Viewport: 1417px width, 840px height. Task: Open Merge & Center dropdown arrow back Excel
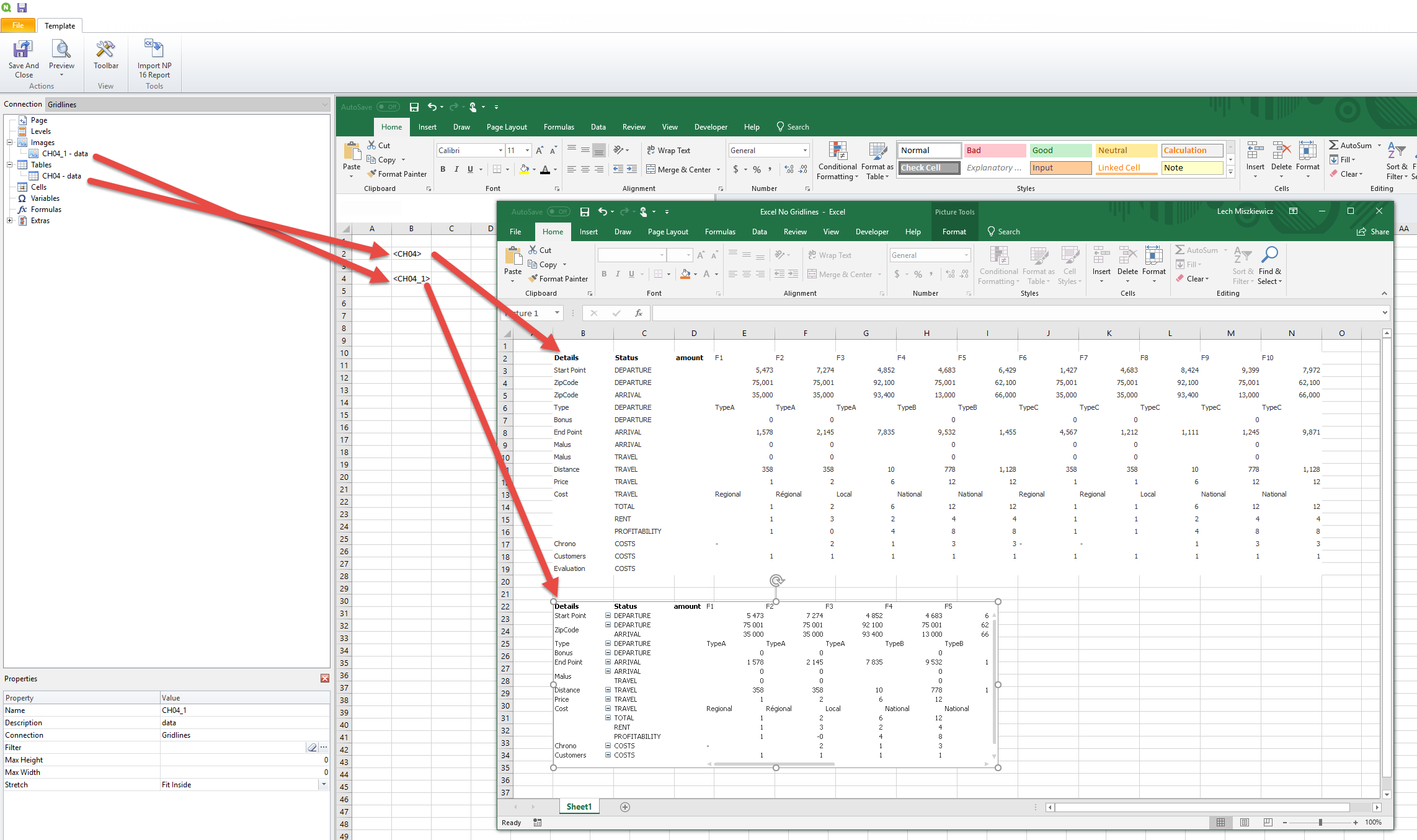(x=719, y=169)
